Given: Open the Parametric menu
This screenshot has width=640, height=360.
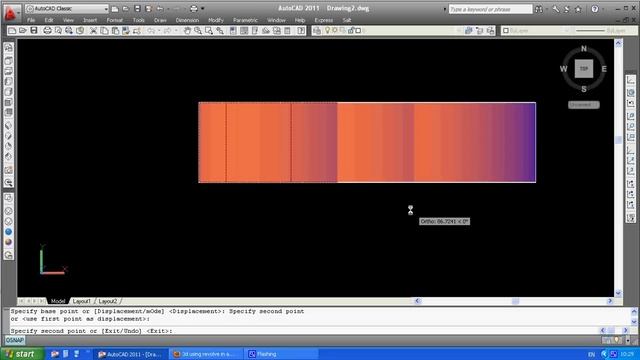Looking at the screenshot, I should (245, 20).
